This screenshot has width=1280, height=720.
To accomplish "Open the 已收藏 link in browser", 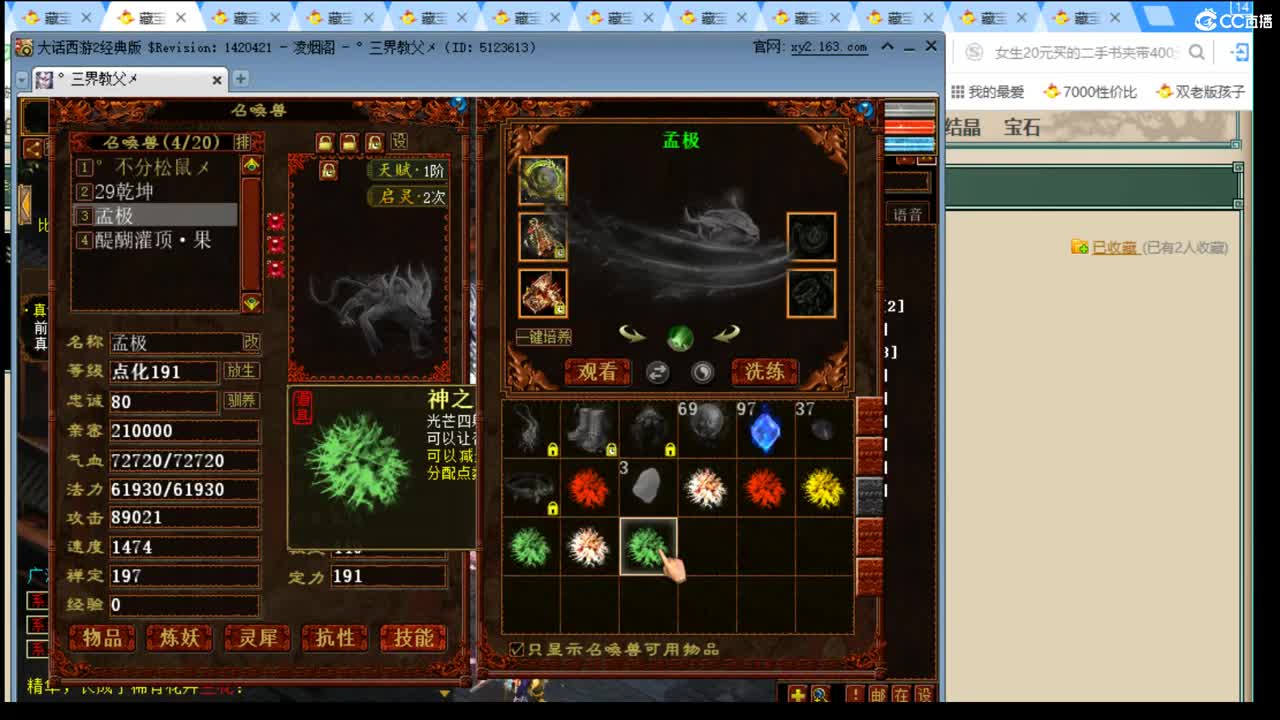I will [x=1114, y=247].
